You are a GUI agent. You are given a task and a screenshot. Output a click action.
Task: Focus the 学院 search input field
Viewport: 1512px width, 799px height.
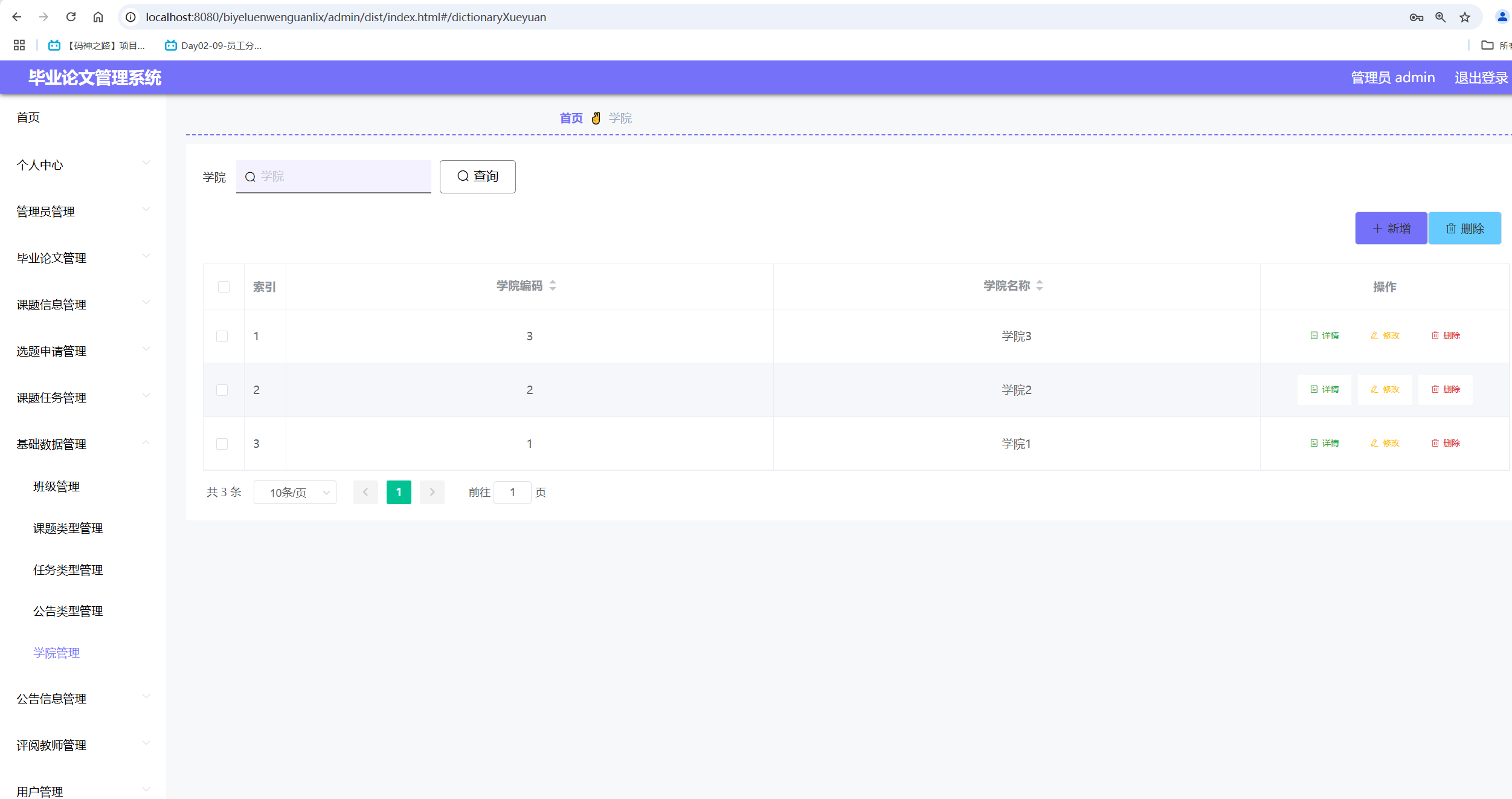coord(333,176)
